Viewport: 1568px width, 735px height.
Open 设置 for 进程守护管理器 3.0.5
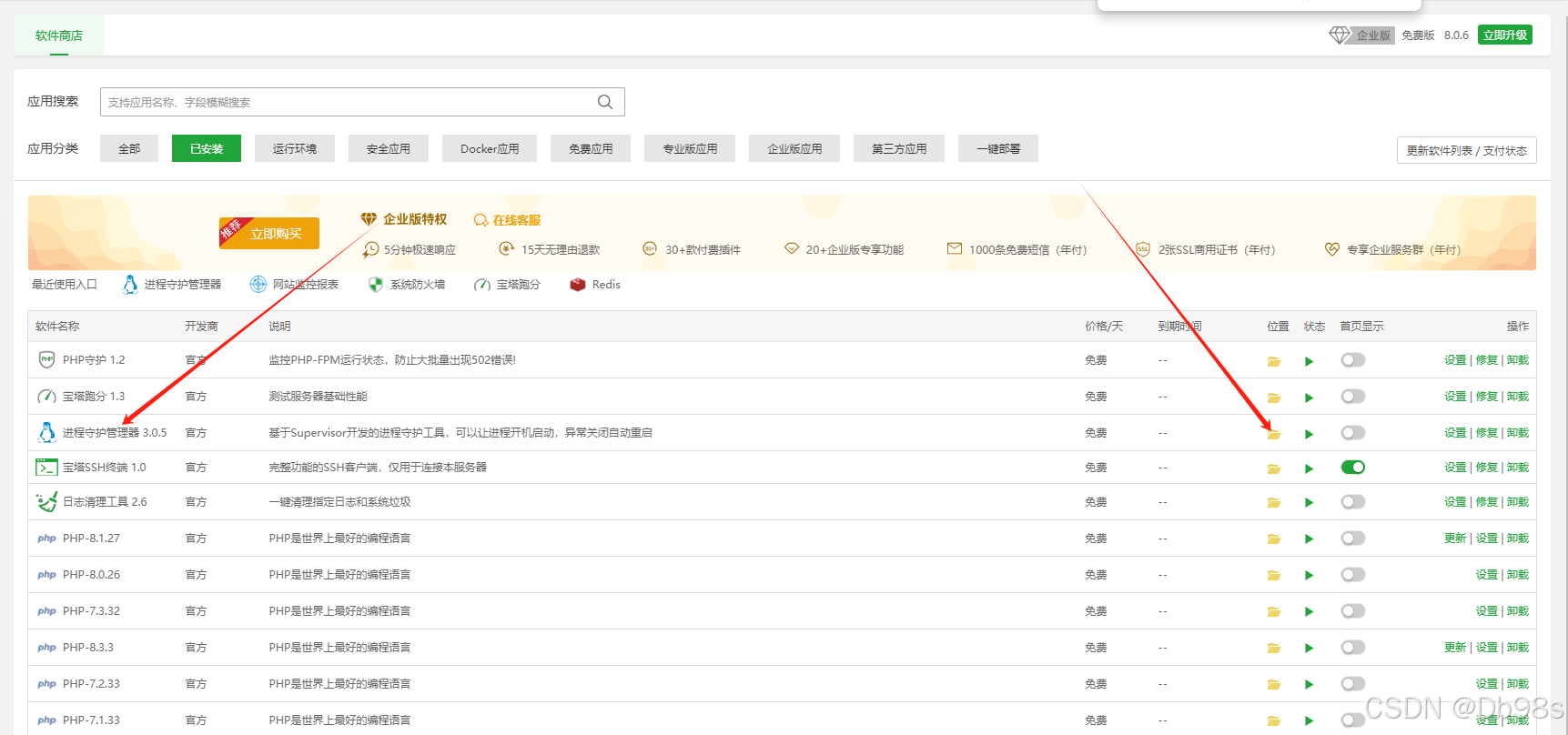pyautogui.click(x=1455, y=433)
